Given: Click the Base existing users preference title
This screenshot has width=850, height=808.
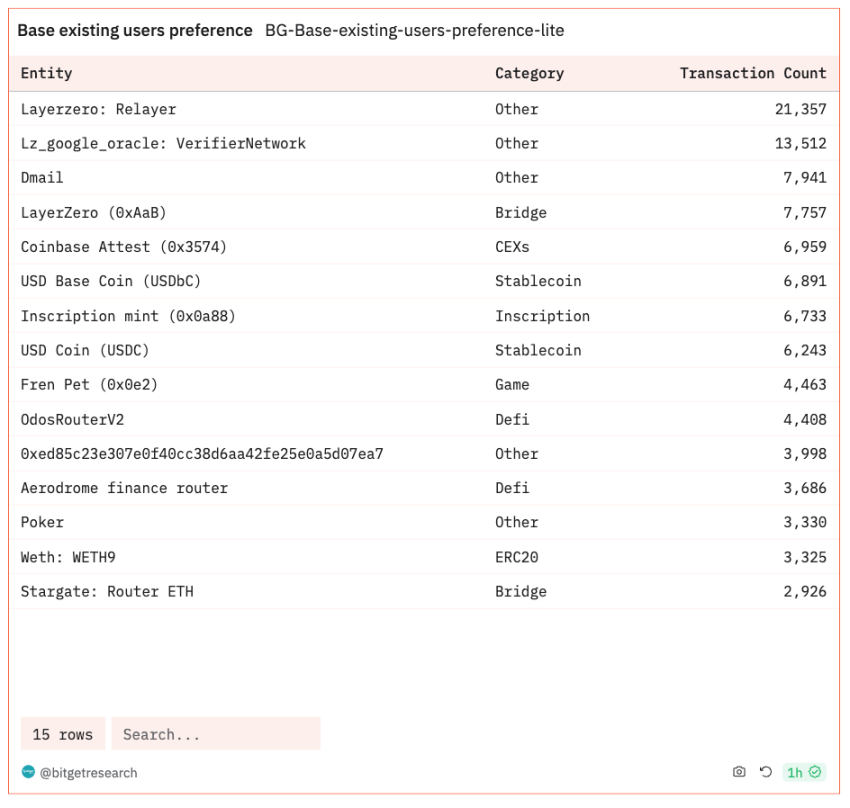Looking at the screenshot, I should 135,31.
